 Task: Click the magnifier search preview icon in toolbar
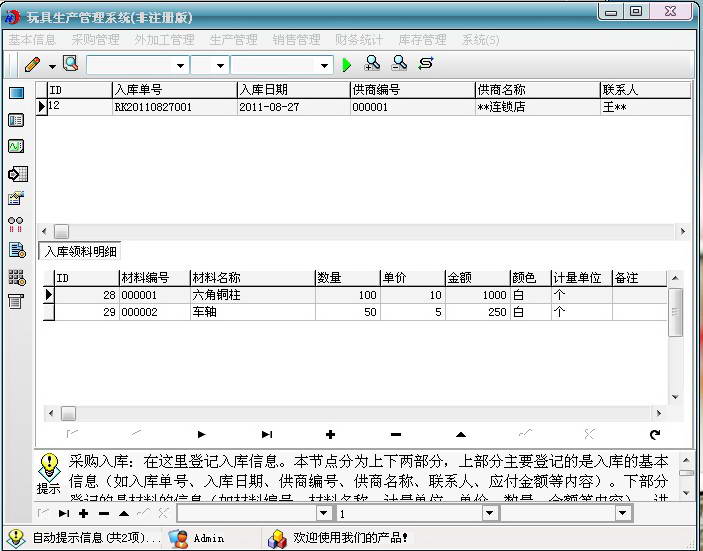click(70, 64)
